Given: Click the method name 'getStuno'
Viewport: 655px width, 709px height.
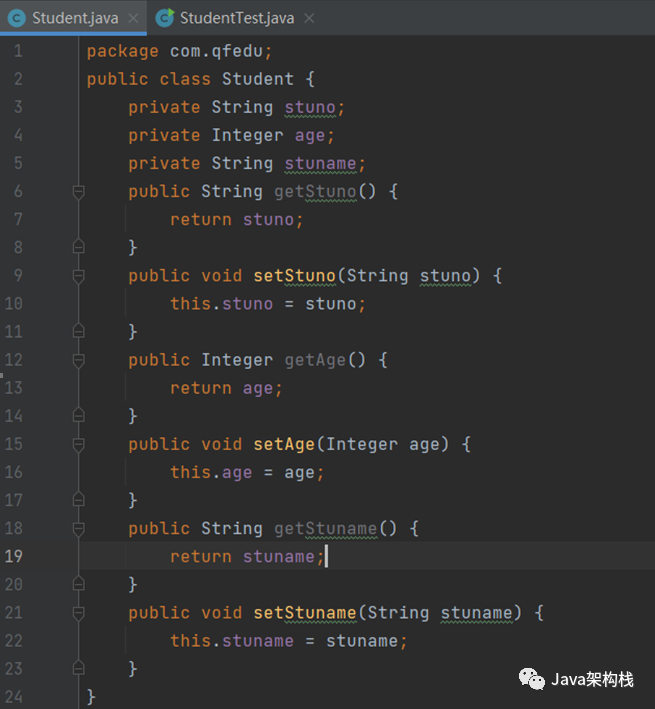Looking at the screenshot, I should pyautogui.click(x=315, y=192).
